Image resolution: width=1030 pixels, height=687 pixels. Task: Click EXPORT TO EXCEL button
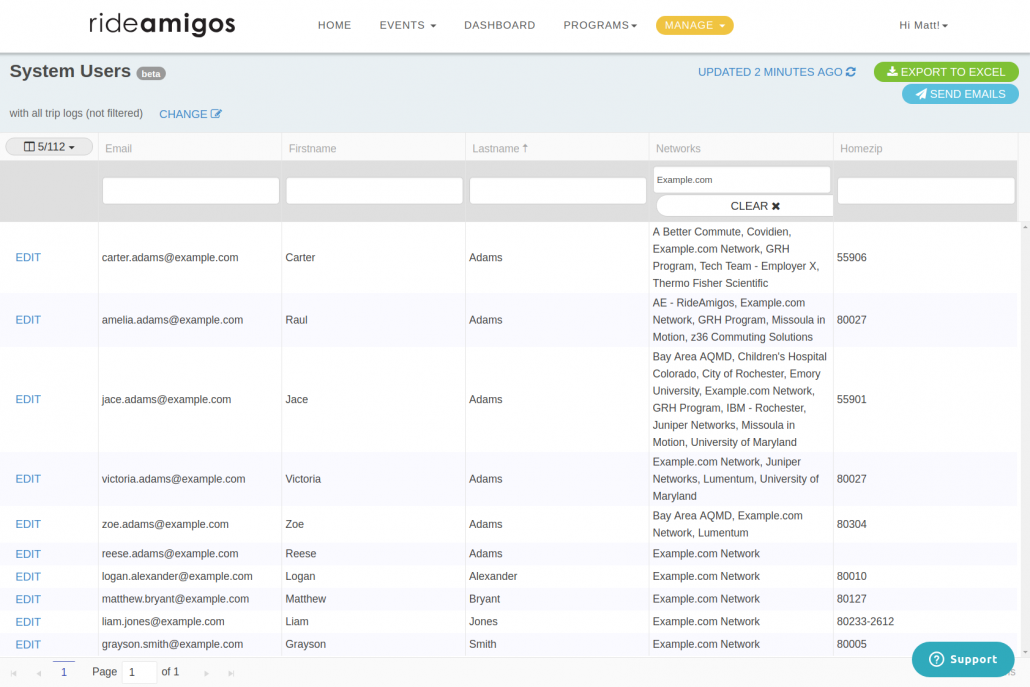coord(946,72)
